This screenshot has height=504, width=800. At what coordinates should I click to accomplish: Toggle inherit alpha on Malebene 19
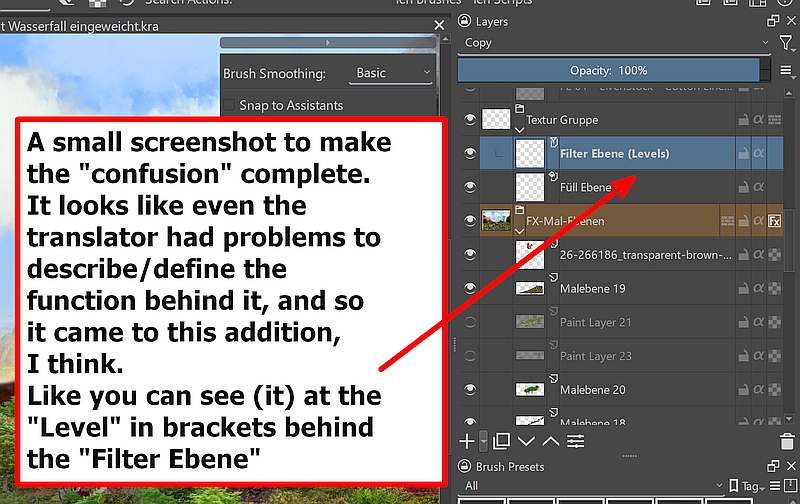coord(774,288)
